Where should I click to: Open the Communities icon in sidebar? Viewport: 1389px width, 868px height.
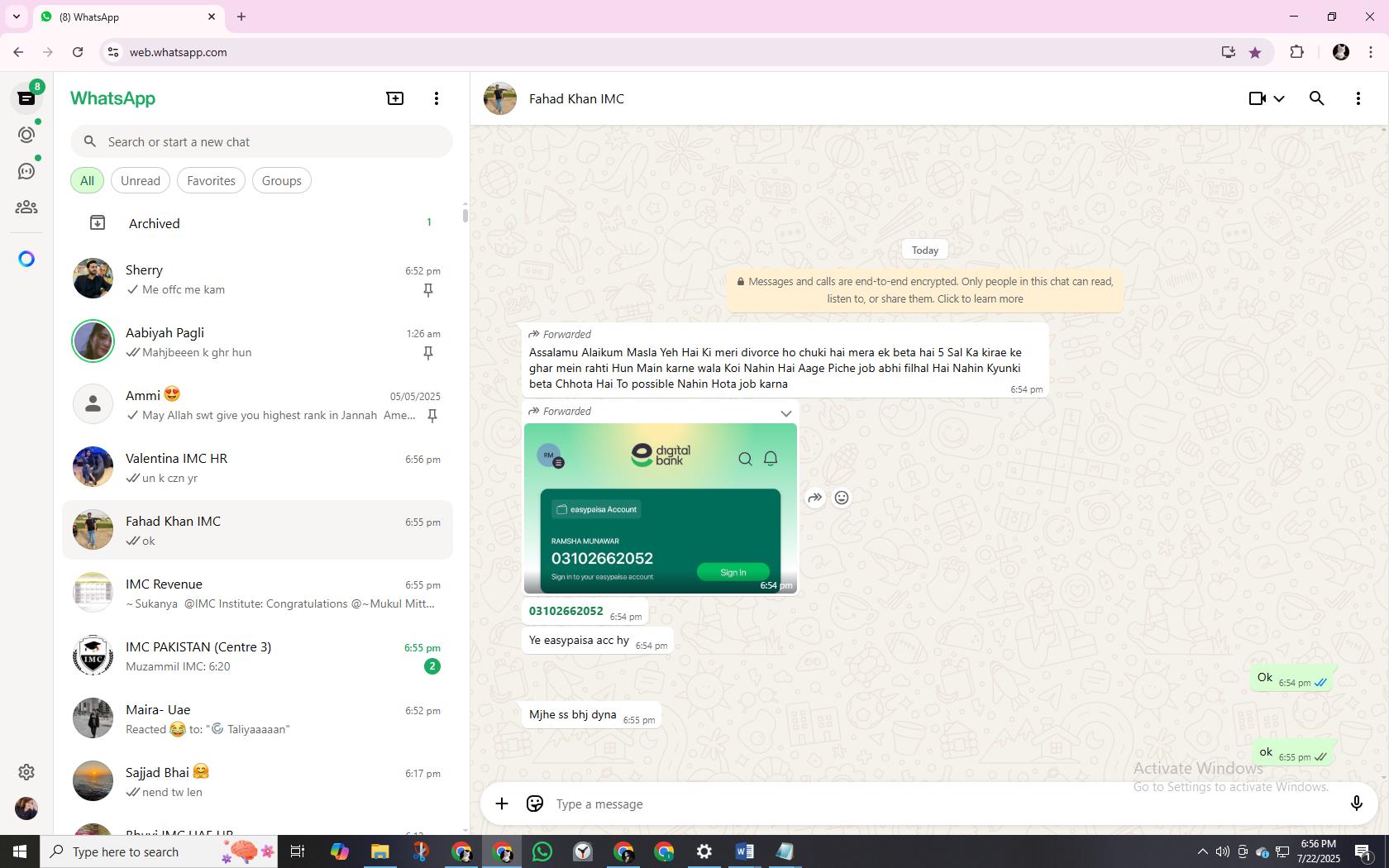point(26,207)
